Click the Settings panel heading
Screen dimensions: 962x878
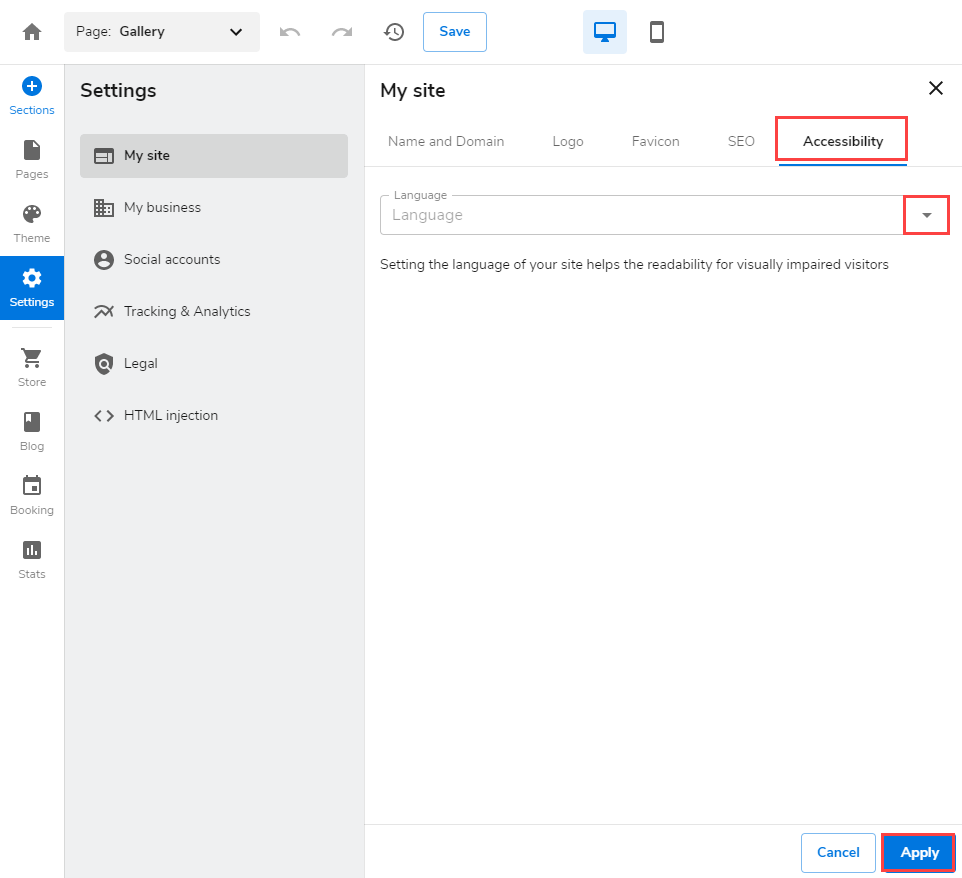click(x=118, y=91)
